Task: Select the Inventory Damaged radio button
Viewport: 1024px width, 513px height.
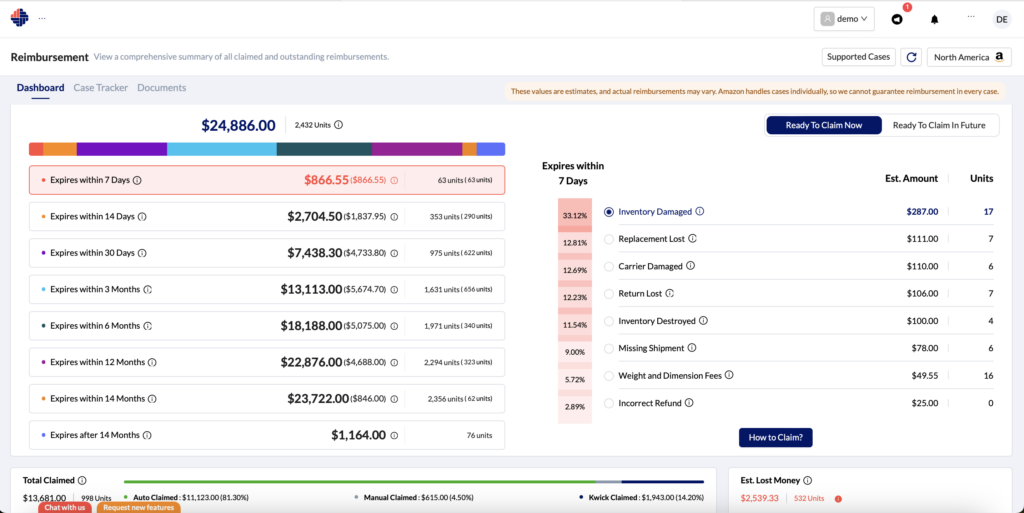Action: (609, 212)
